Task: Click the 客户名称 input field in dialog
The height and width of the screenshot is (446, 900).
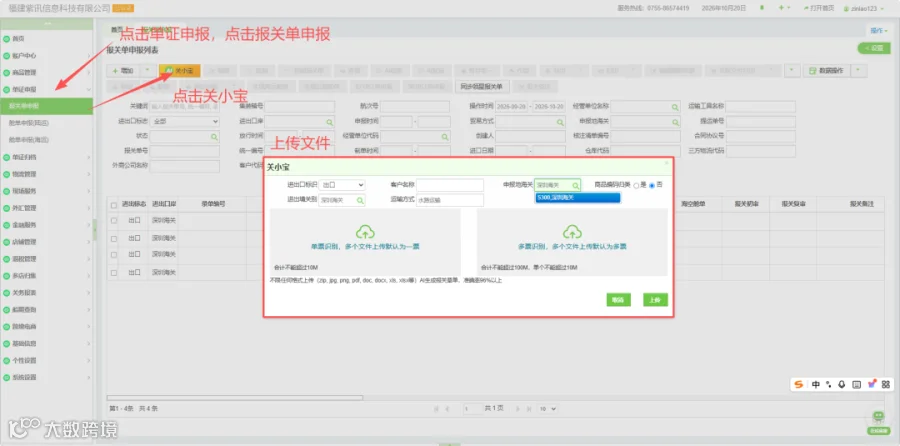Action: pyautogui.click(x=450, y=185)
